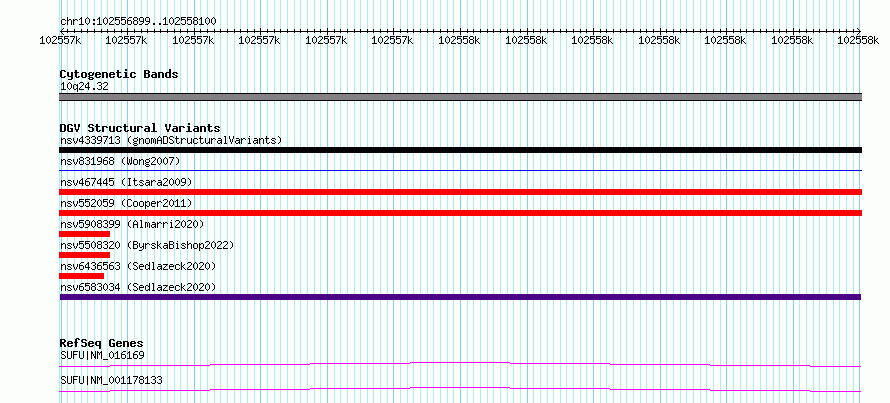Select the gray 10q24.32 cytogenetic band bar

(460, 97)
